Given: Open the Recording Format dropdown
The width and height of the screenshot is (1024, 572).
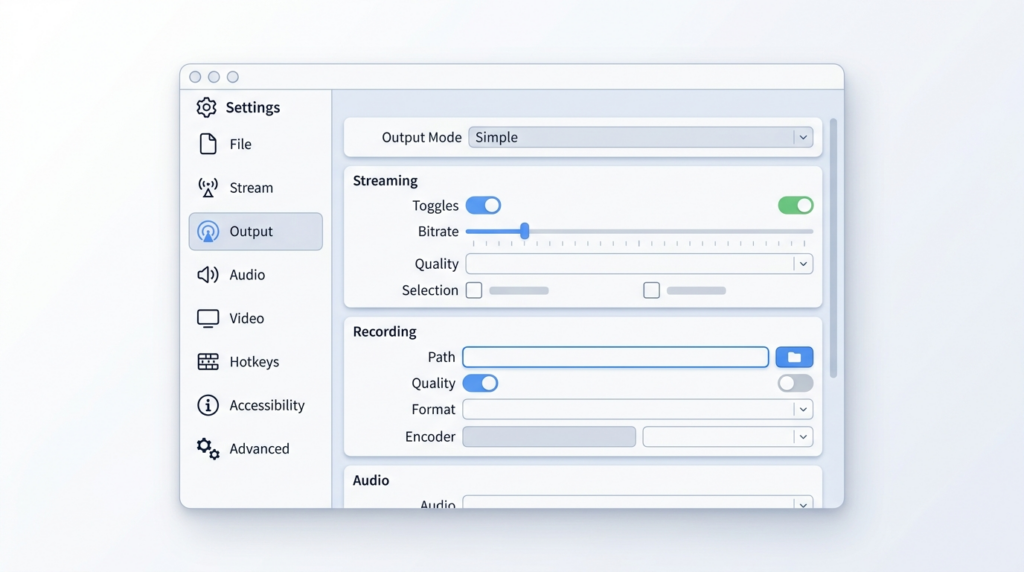Looking at the screenshot, I should (637, 409).
